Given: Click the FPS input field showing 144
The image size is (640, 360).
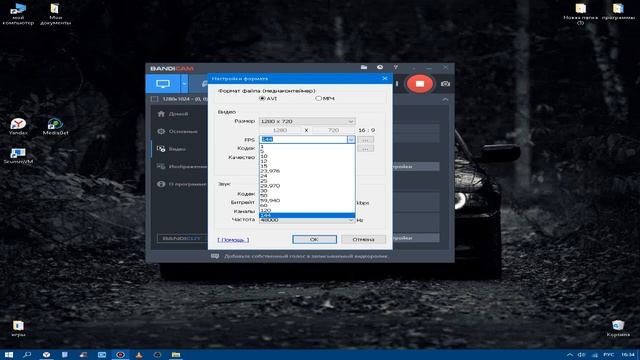Looking at the screenshot, I should (303, 140).
